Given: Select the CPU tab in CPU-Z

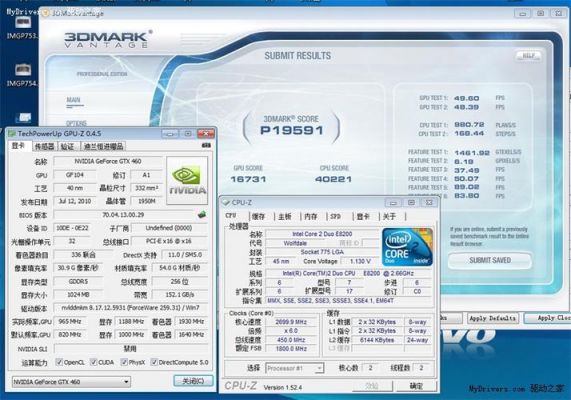Looking at the screenshot, I should click(x=231, y=215).
